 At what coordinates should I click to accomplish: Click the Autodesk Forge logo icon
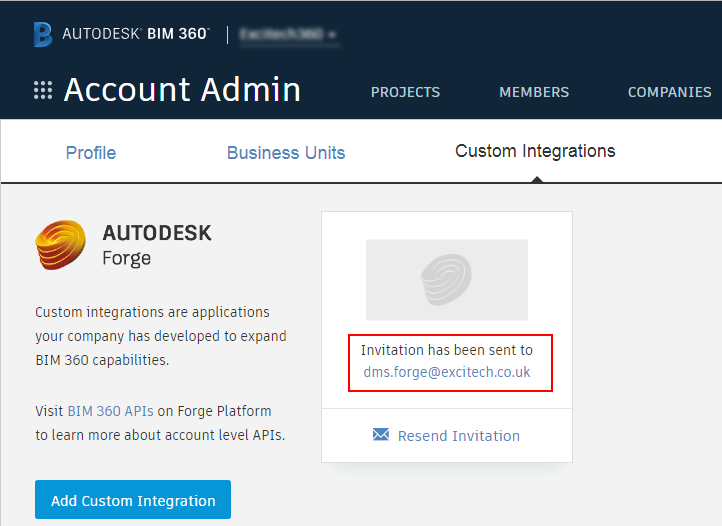61,246
